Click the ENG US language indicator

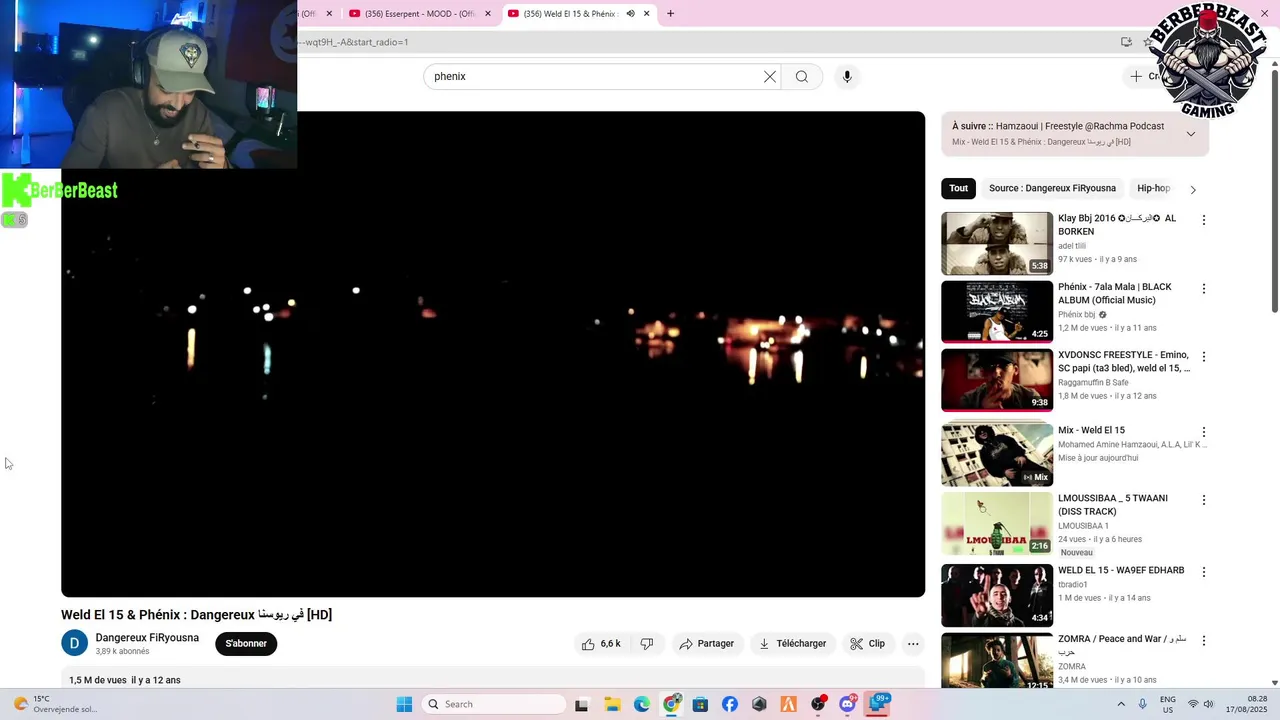click(x=1167, y=704)
